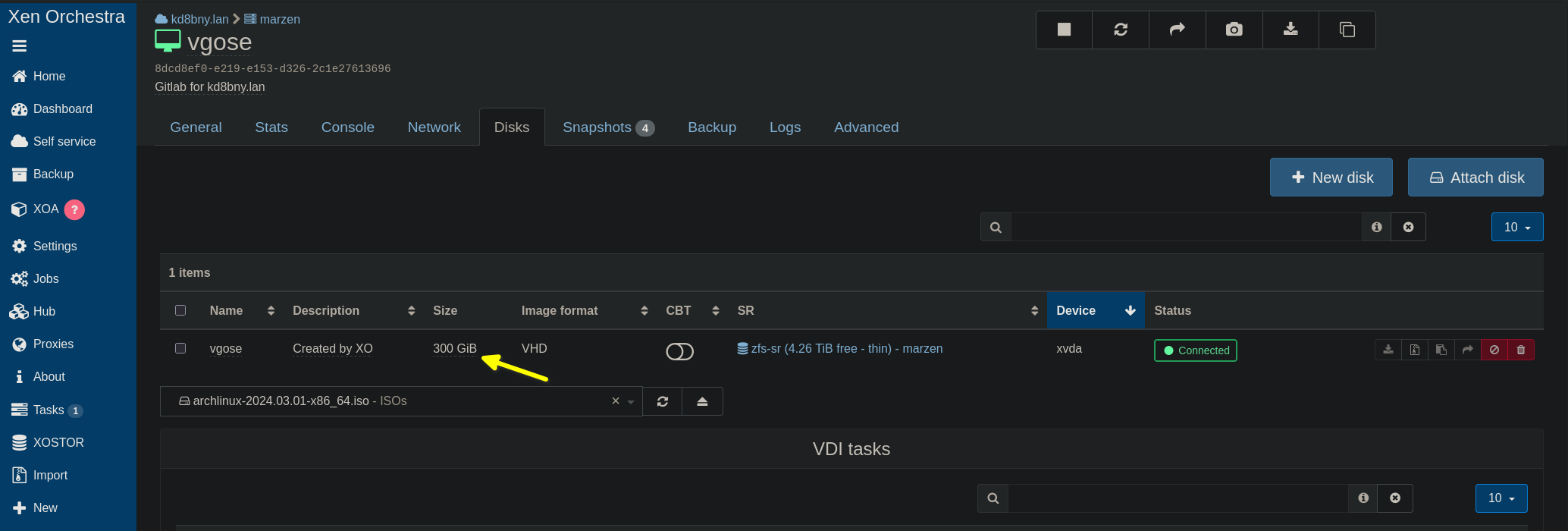Viewport: 1568px width, 531px height.
Task: Tick the select-all checkbox in table header
Action: pyautogui.click(x=180, y=310)
